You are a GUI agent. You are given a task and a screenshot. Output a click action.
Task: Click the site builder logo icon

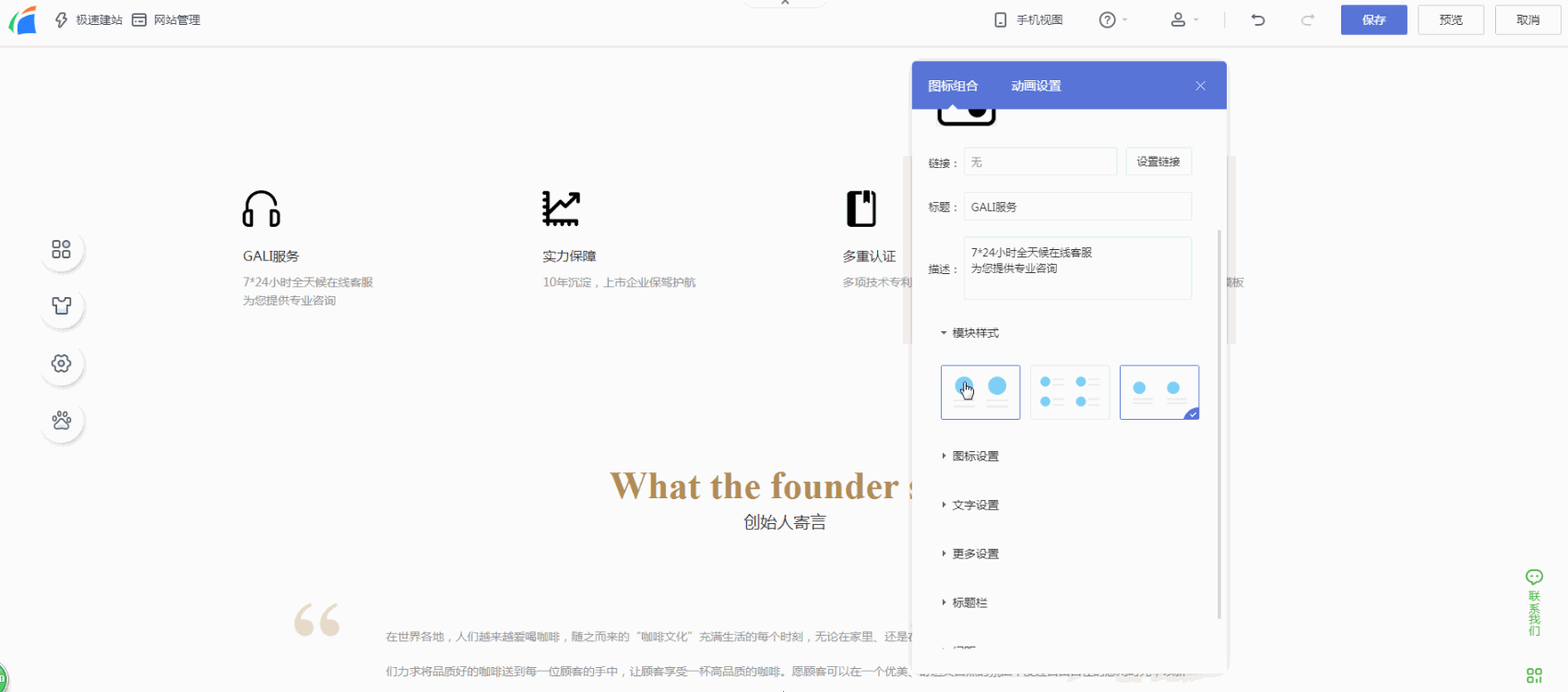pos(22,19)
